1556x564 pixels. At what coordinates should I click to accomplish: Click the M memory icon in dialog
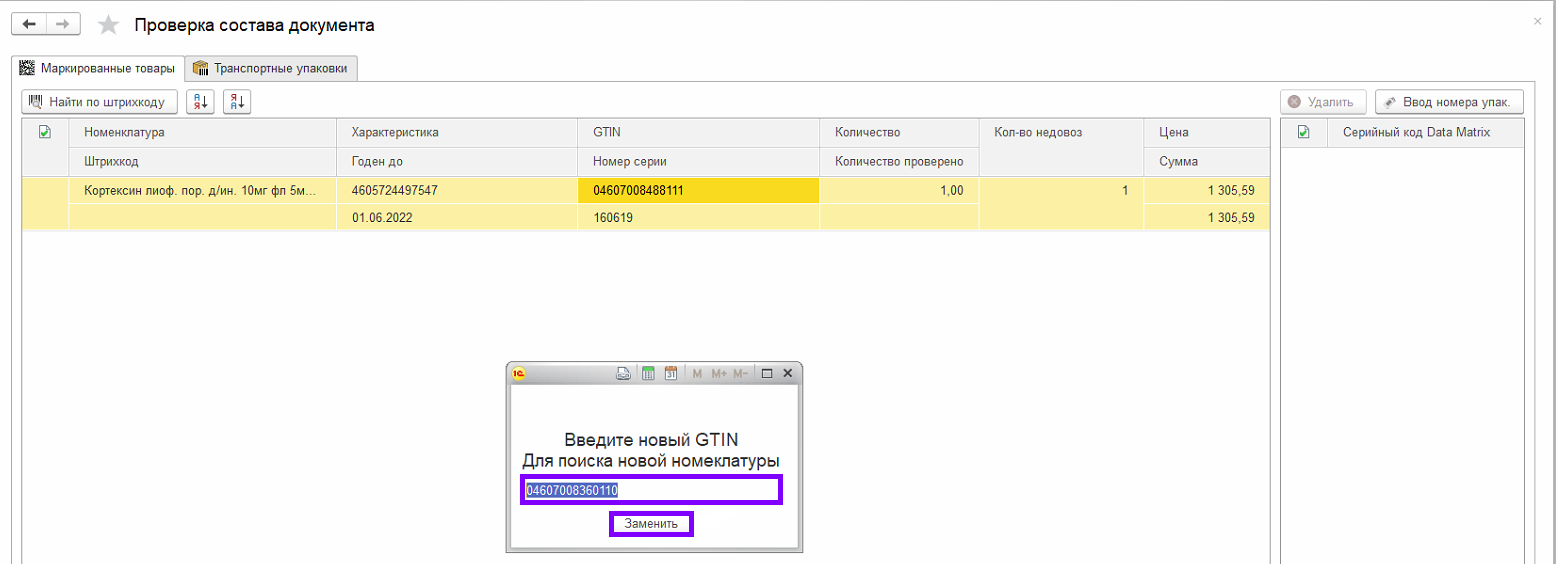pos(697,373)
